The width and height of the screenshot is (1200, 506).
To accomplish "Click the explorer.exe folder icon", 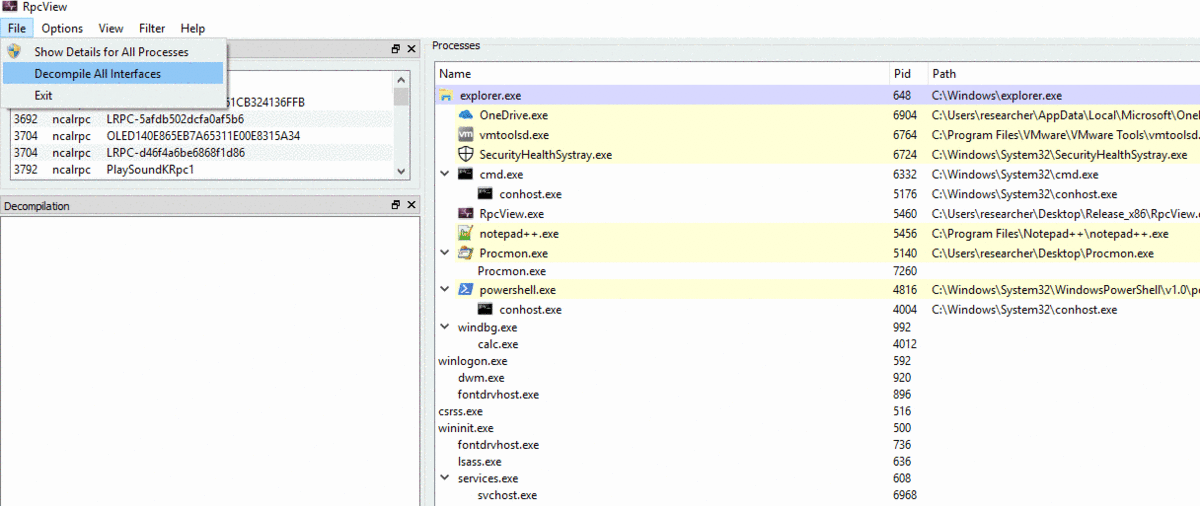I will 446,96.
